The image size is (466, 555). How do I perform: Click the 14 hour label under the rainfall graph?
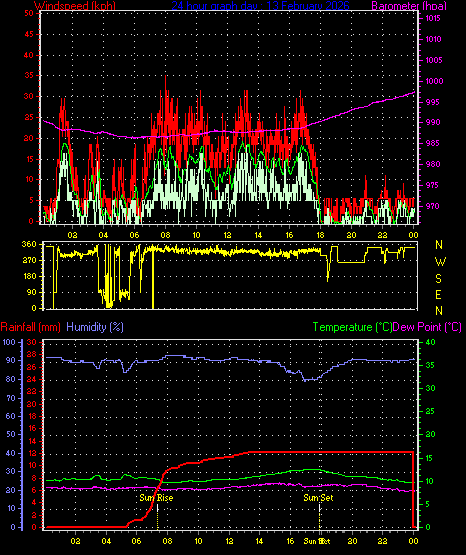tap(260, 541)
